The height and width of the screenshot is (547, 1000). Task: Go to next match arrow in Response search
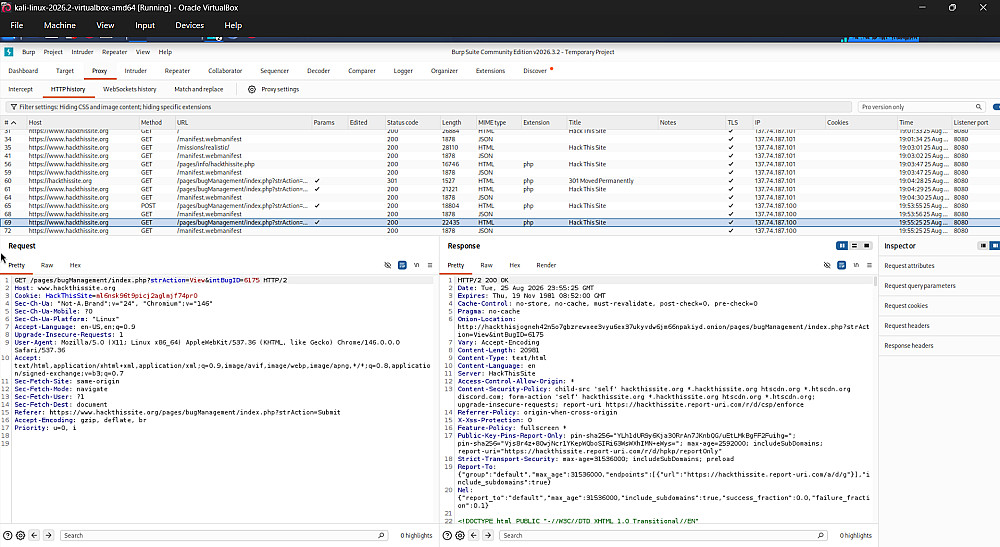pos(488,536)
